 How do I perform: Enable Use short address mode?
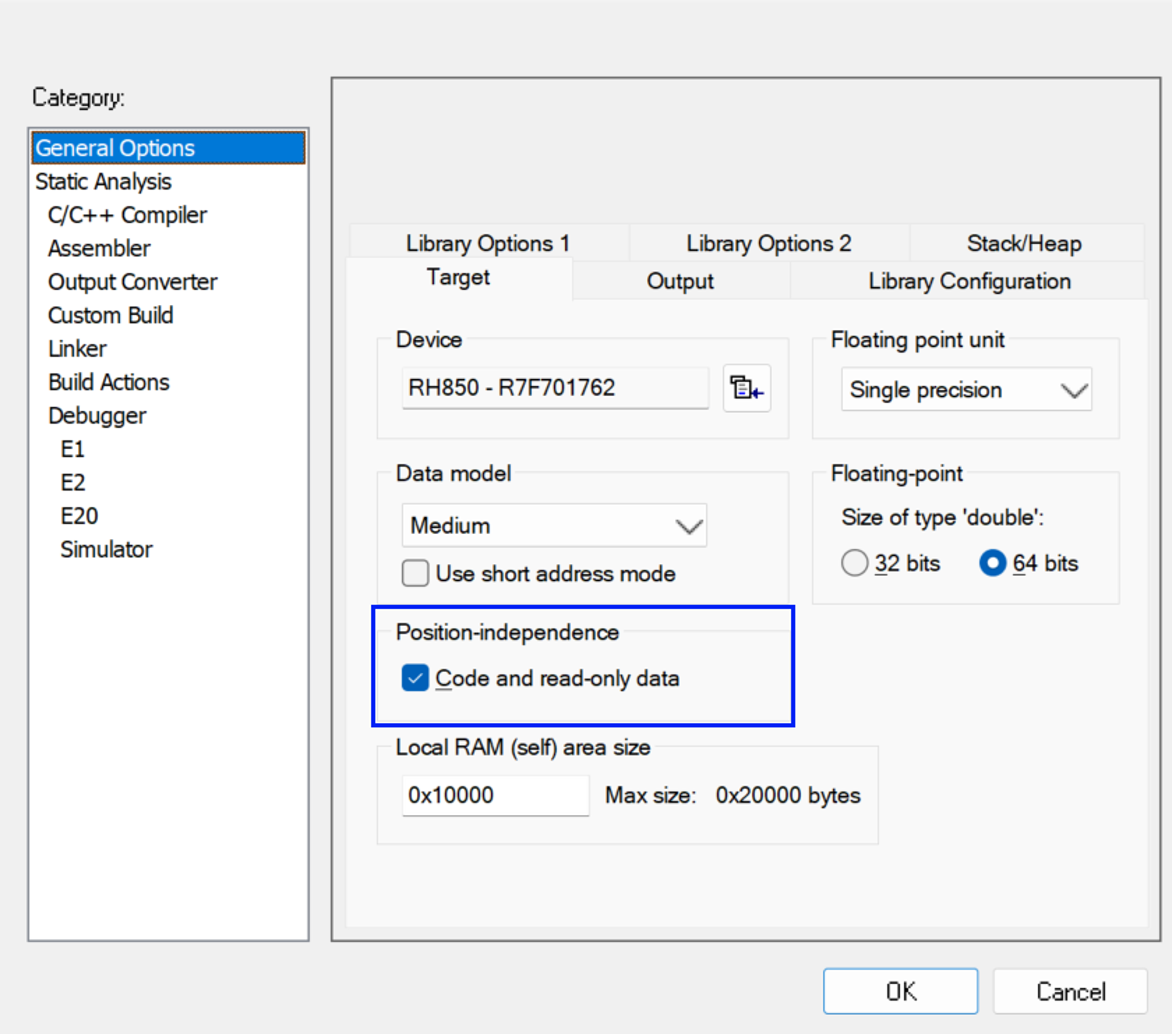415,573
